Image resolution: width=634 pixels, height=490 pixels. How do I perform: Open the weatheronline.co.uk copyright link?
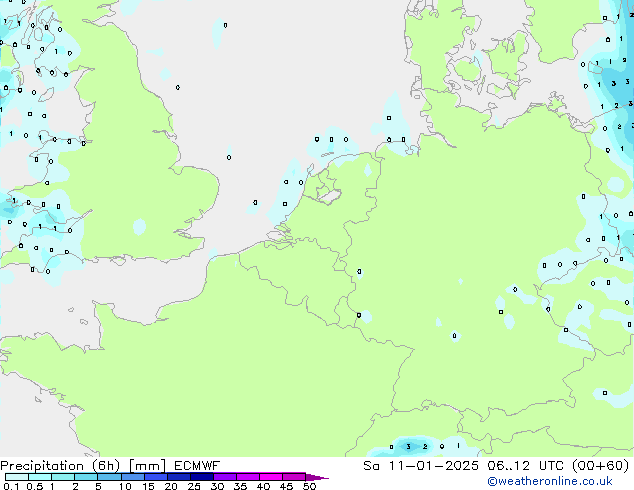[563, 482]
